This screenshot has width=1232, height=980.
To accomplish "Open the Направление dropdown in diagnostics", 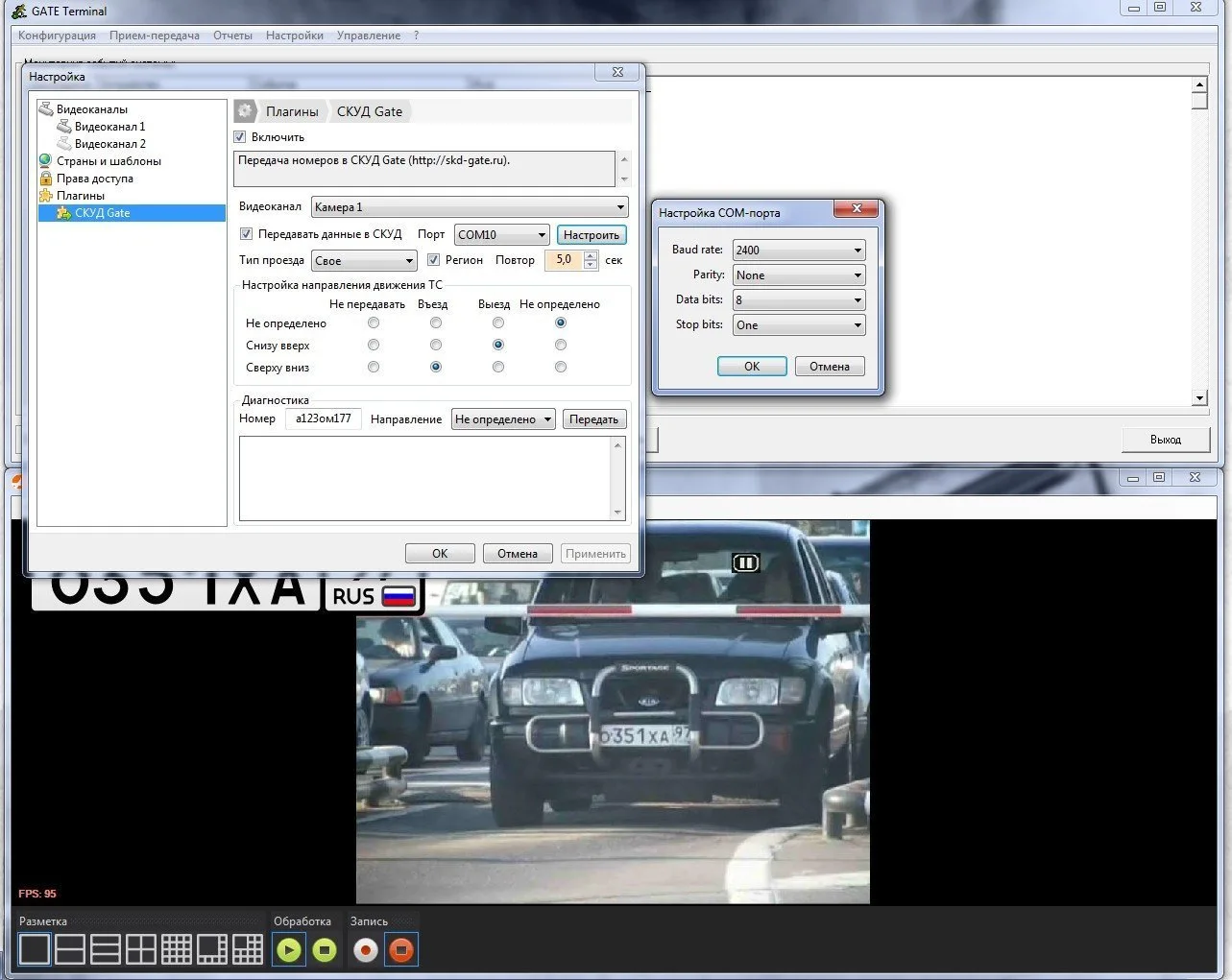I will [503, 419].
